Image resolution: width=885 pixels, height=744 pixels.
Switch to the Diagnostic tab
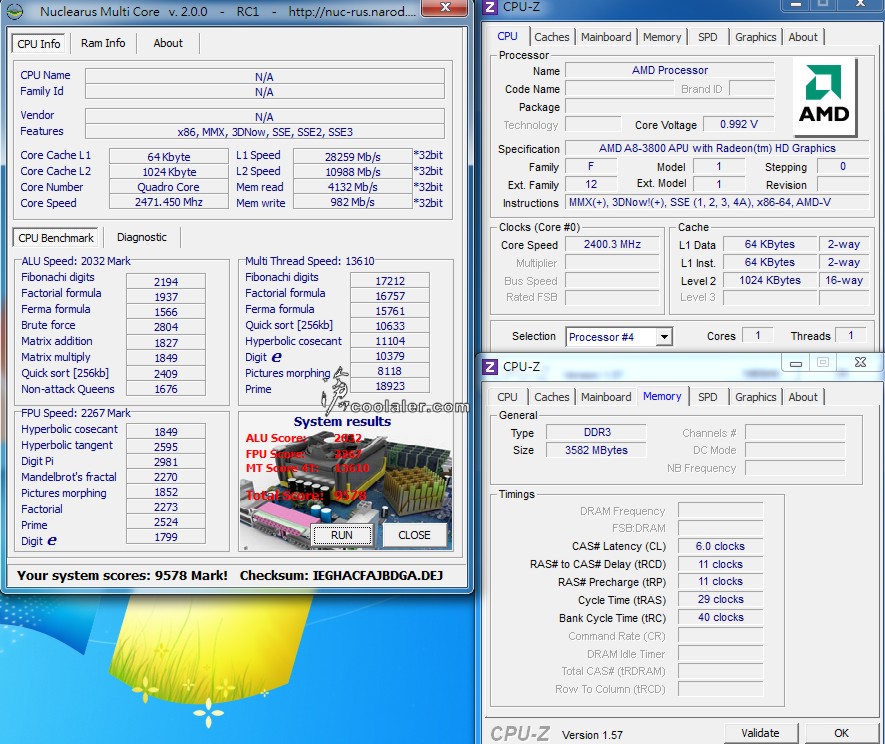(x=142, y=237)
